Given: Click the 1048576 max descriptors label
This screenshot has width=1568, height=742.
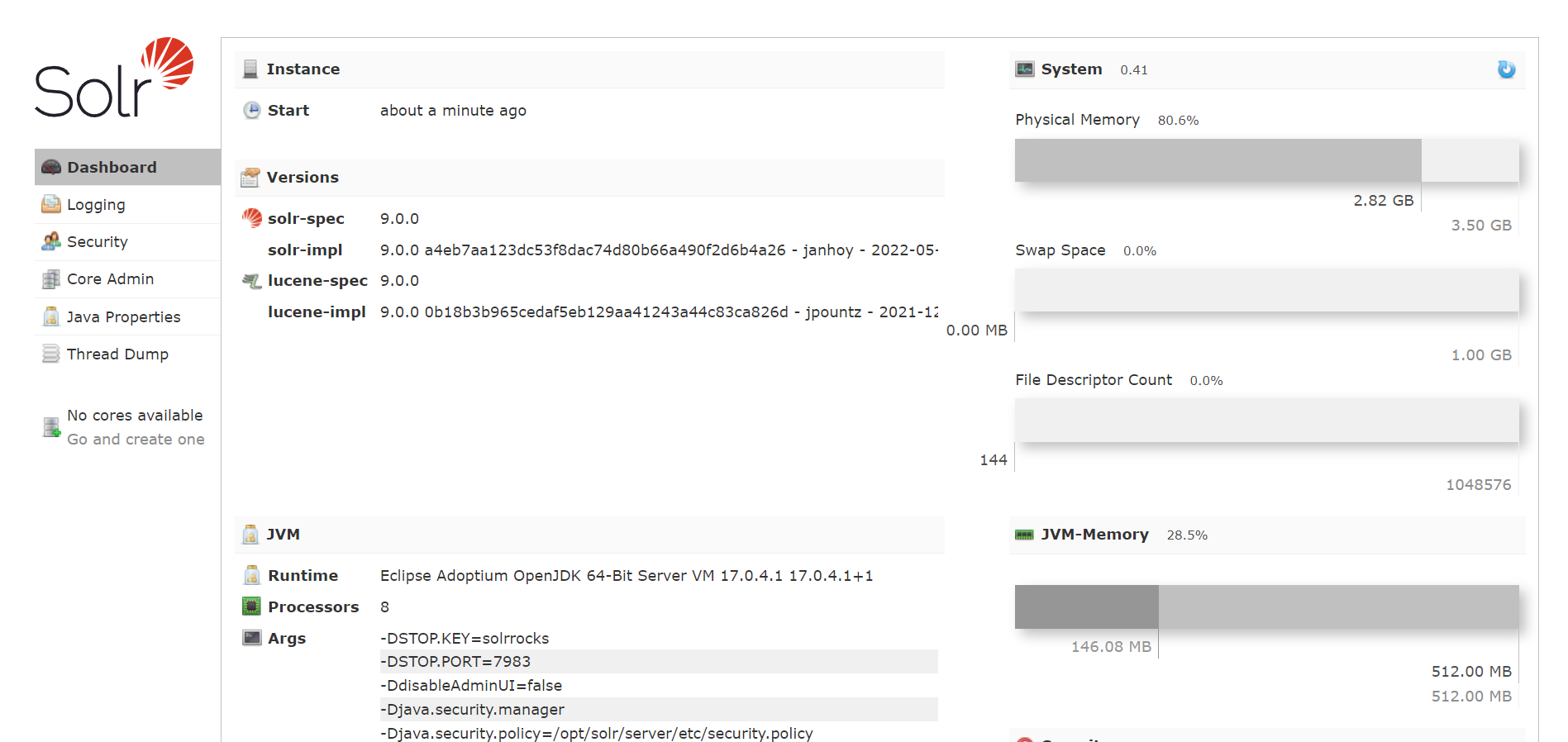Looking at the screenshot, I should click(x=1479, y=485).
